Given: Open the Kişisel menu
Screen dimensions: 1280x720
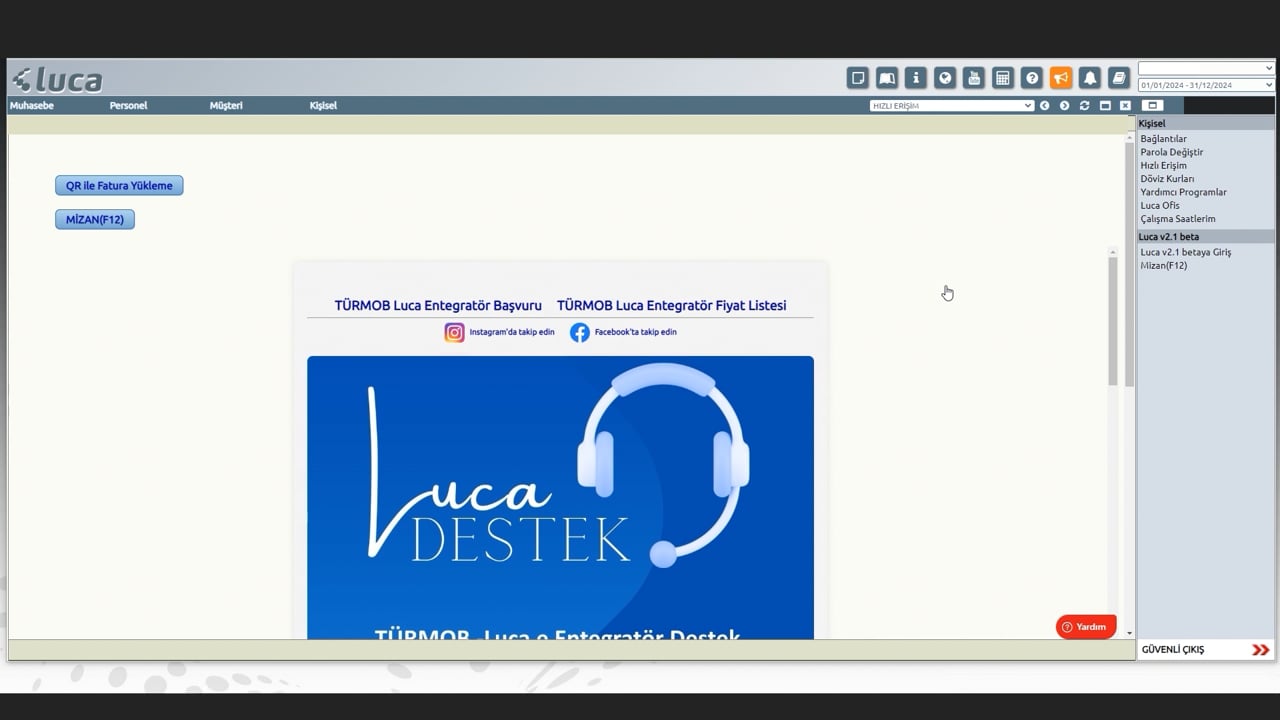Looking at the screenshot, I should click(323, 105).
